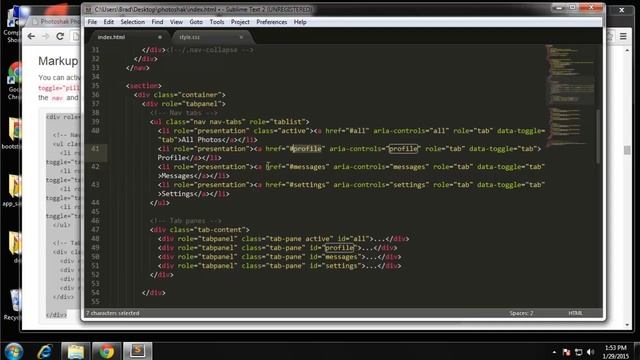The height and width of the screenshot is (360, 640).
Task: Click line number 41 in the gutter
Action: pyautogui.click(x=95, y=149)
